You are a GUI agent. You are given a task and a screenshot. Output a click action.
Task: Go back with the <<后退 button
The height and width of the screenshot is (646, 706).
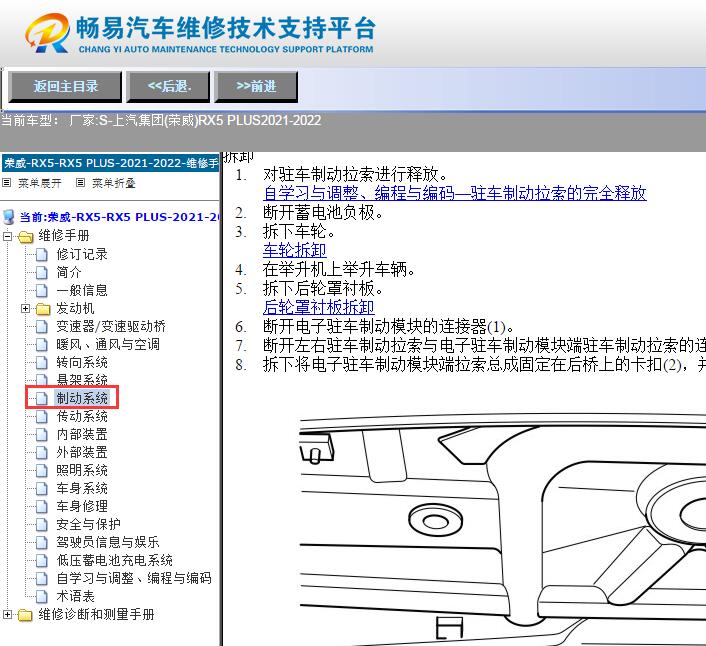(x=168, y=86)
